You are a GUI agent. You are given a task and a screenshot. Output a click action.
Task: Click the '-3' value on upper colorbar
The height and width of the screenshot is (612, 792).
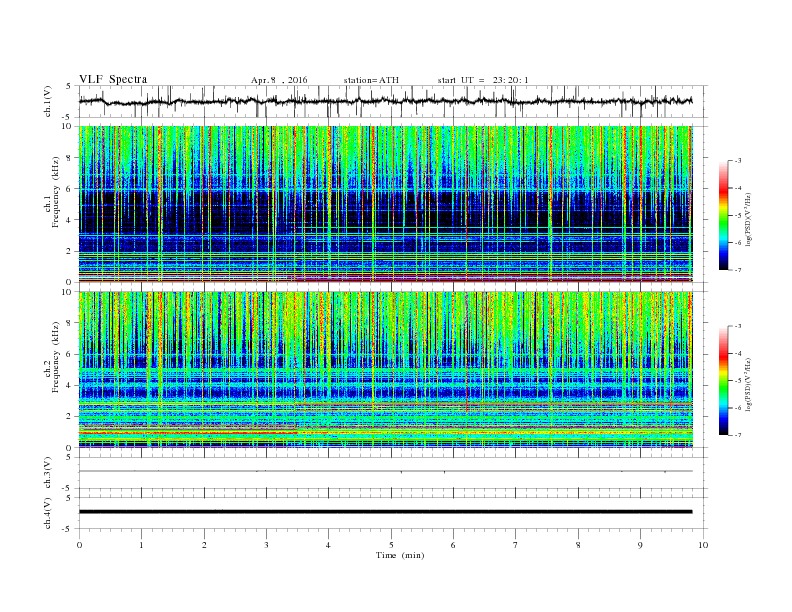coord(737,161)
